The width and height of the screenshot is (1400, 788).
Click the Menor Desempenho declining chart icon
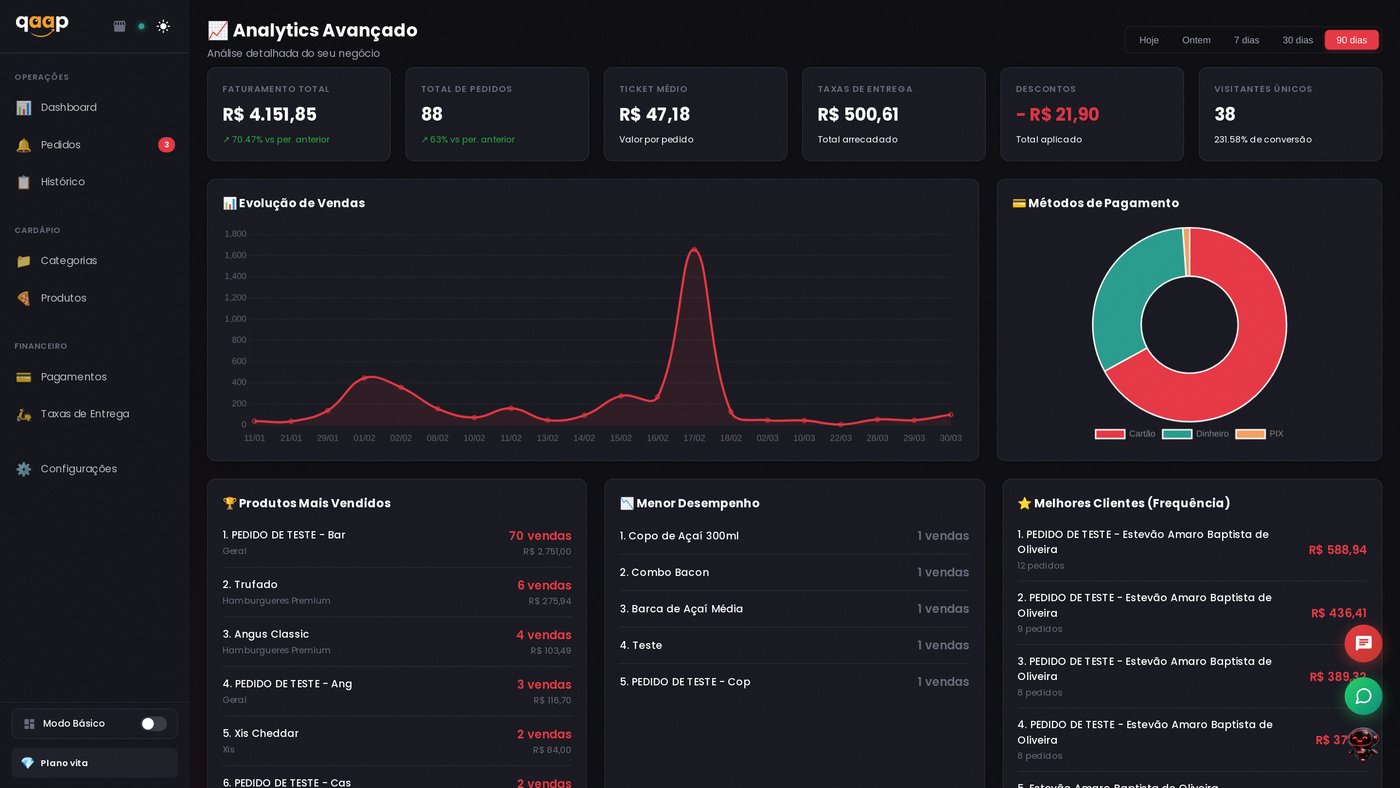627,503
